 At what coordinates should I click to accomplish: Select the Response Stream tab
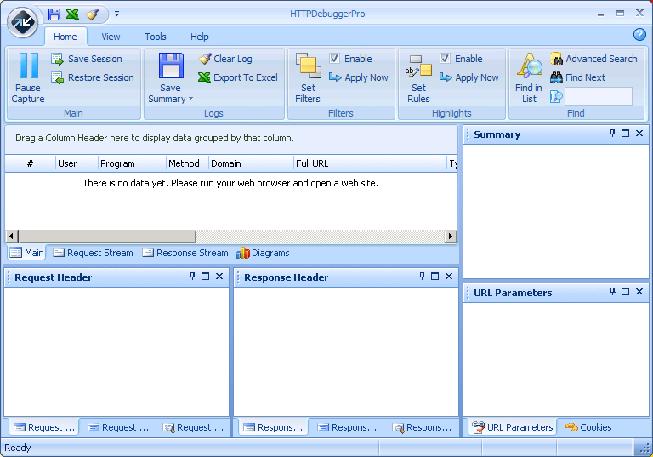(x=185, y=252)
